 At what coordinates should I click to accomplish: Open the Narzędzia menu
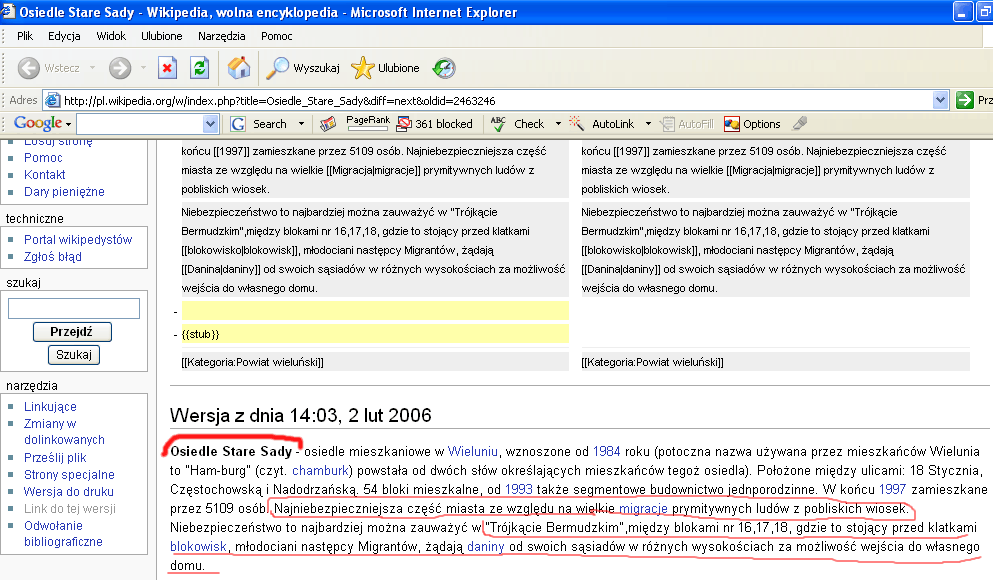click(222, 36)
